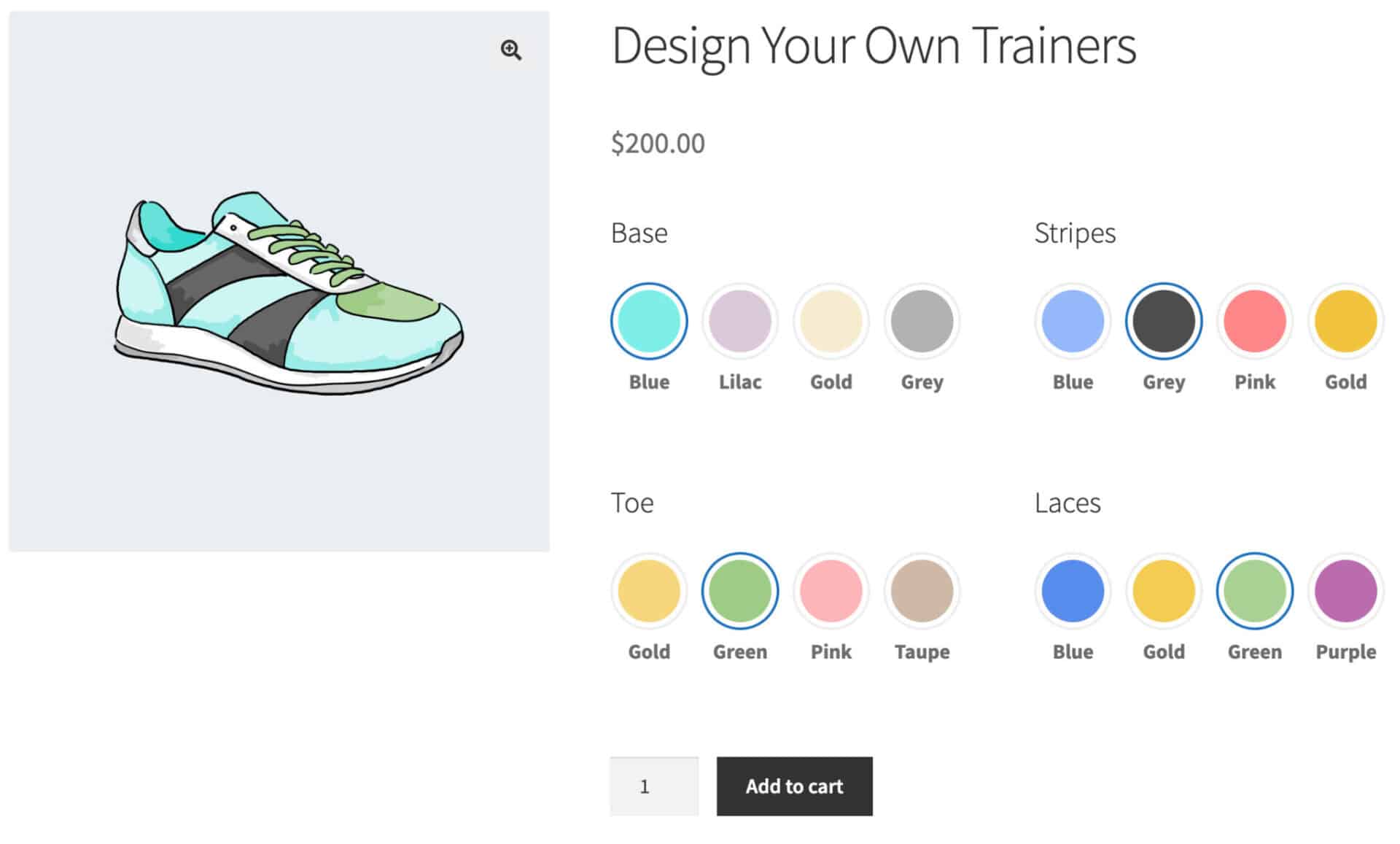Image resolution: width=1400 pixels, height=844 pixels.
Task: Select Gold toe color
Action: [x=648, y=591]
